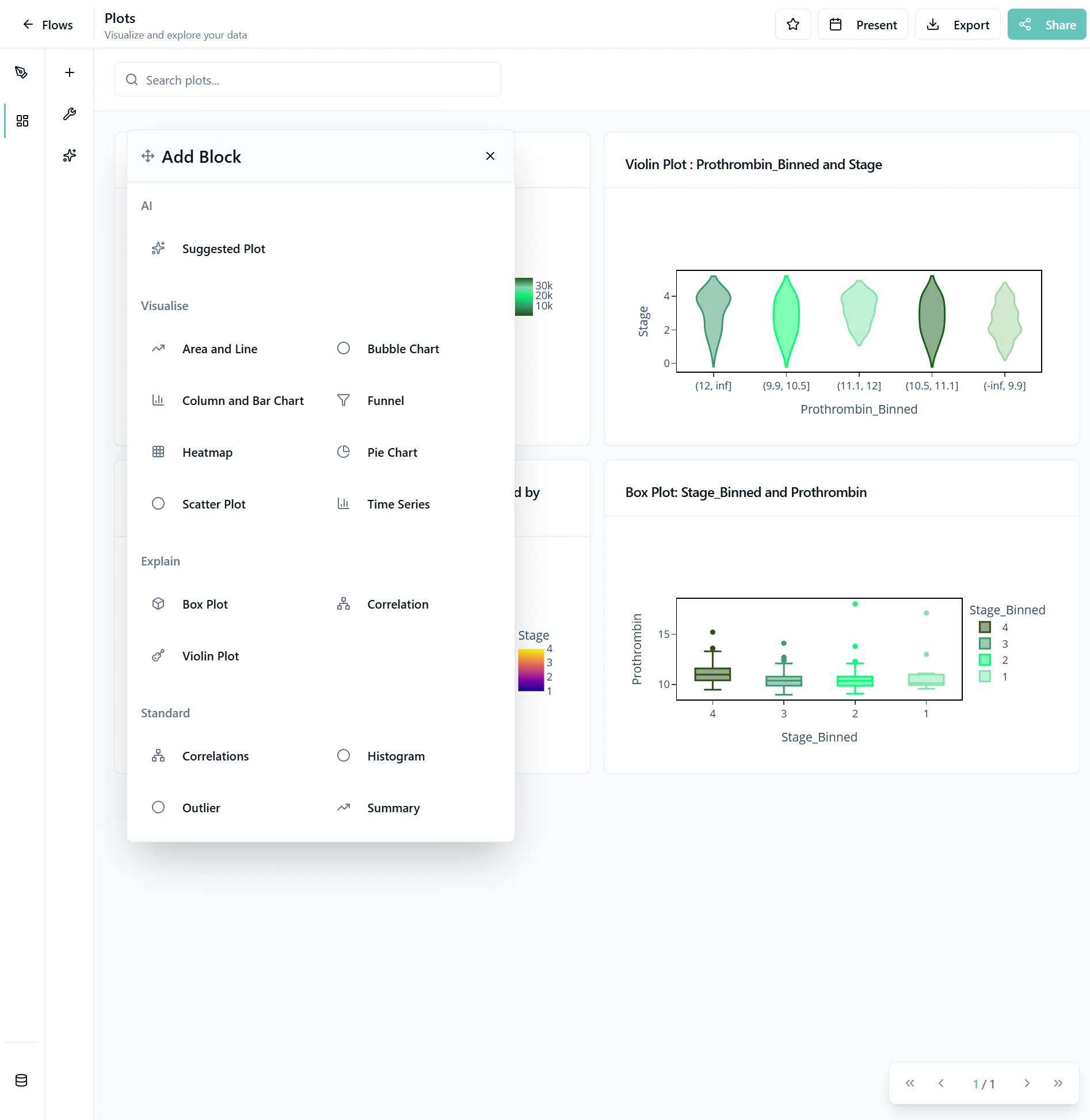Open the database icon in sidebar
The width and height of the screenshot is (1090, 1120).
coord(21,1080)
